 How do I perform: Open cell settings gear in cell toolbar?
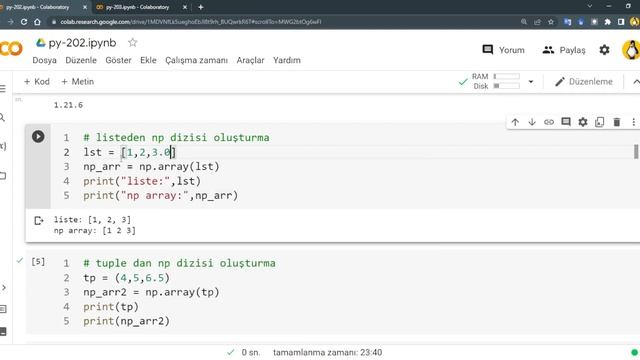coord(583,122)
